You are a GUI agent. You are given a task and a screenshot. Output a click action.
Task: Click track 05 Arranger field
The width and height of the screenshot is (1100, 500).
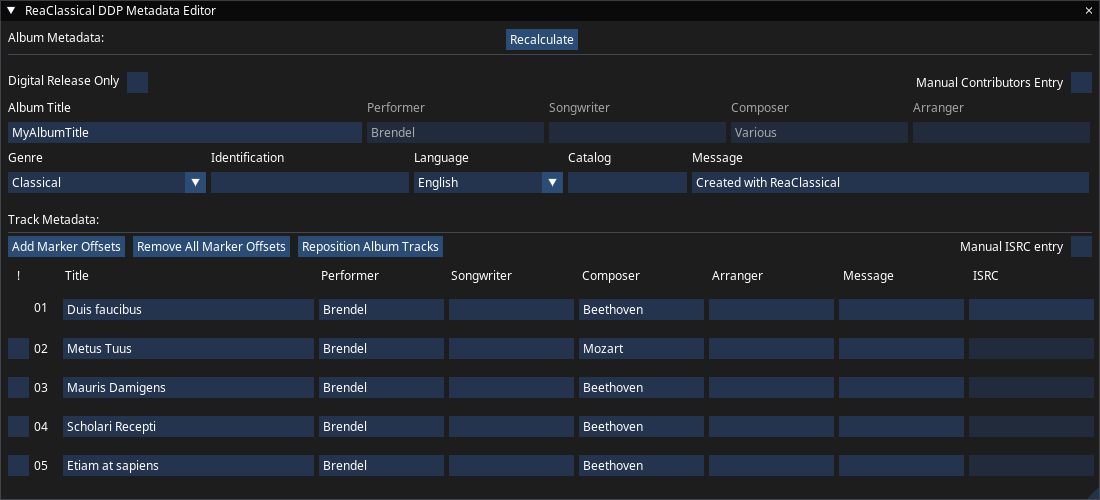772,465
